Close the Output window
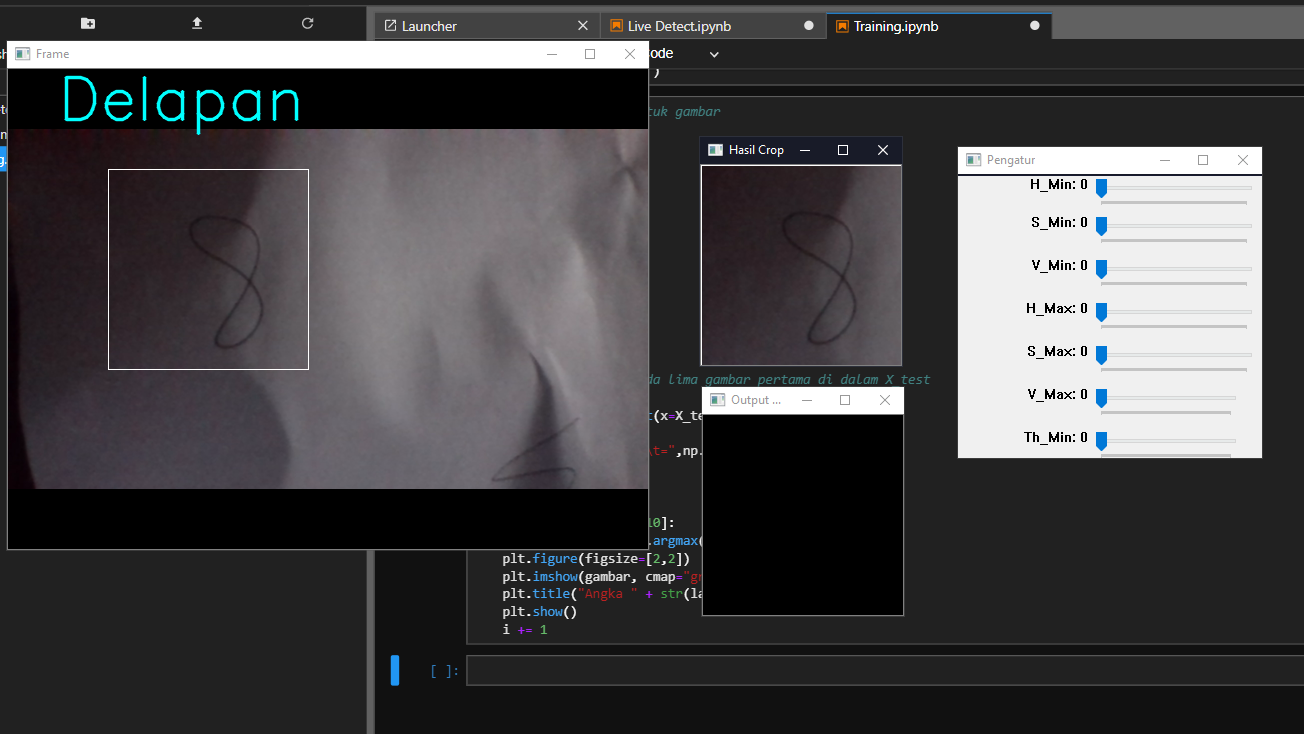 pyautogui.click(x=884, y=400)
